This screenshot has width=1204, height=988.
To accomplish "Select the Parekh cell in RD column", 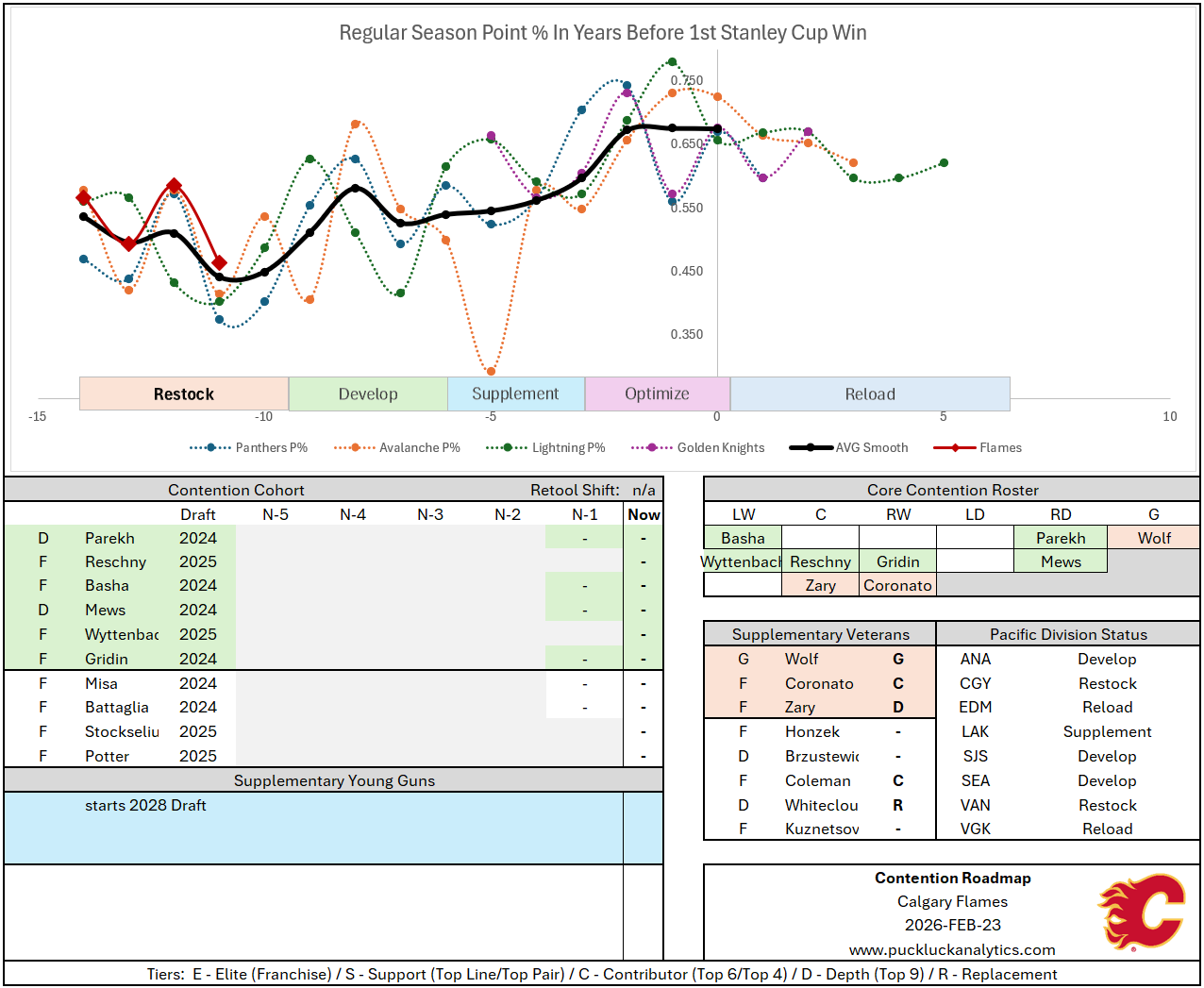I will (1061, 538).
